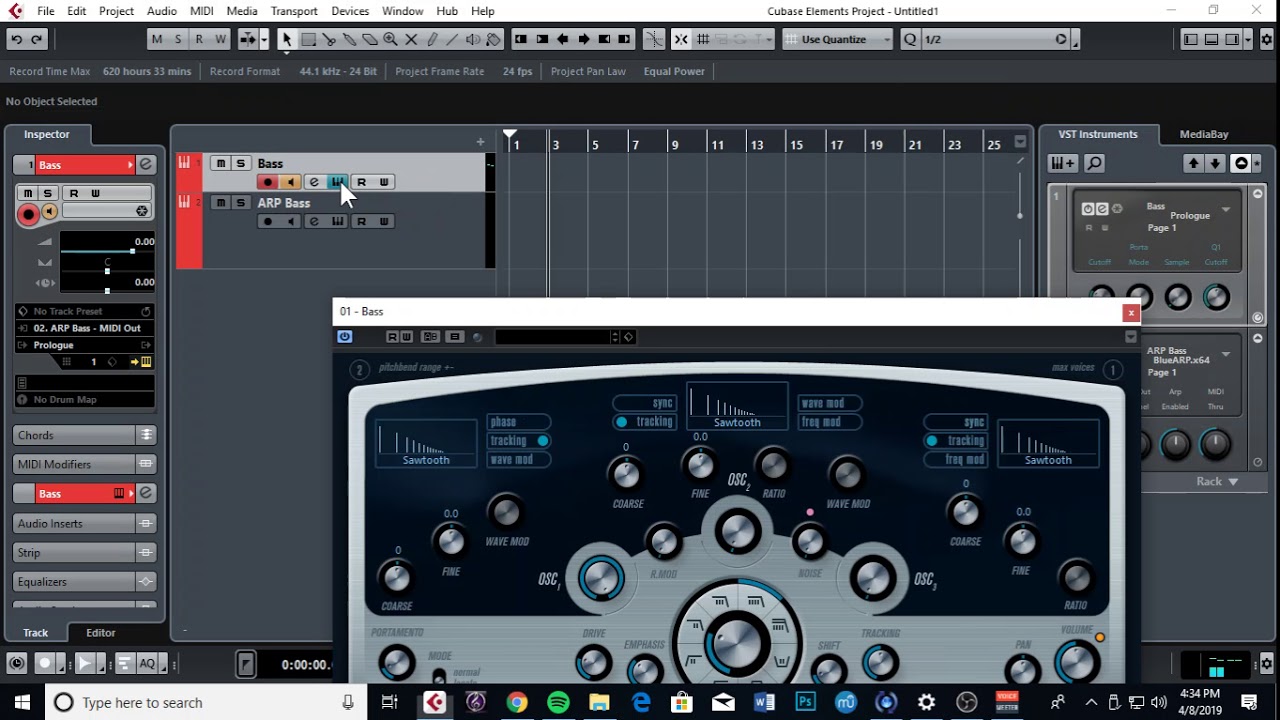
Task: Open Spotify from the taskbar
Action: click(x=558, y=702)
